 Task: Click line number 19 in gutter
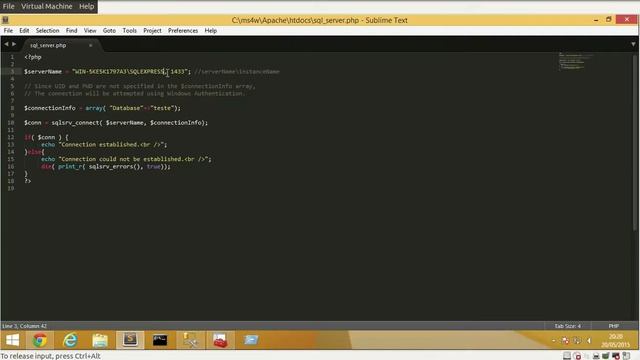pyautogui.click(x=11, y=189)
